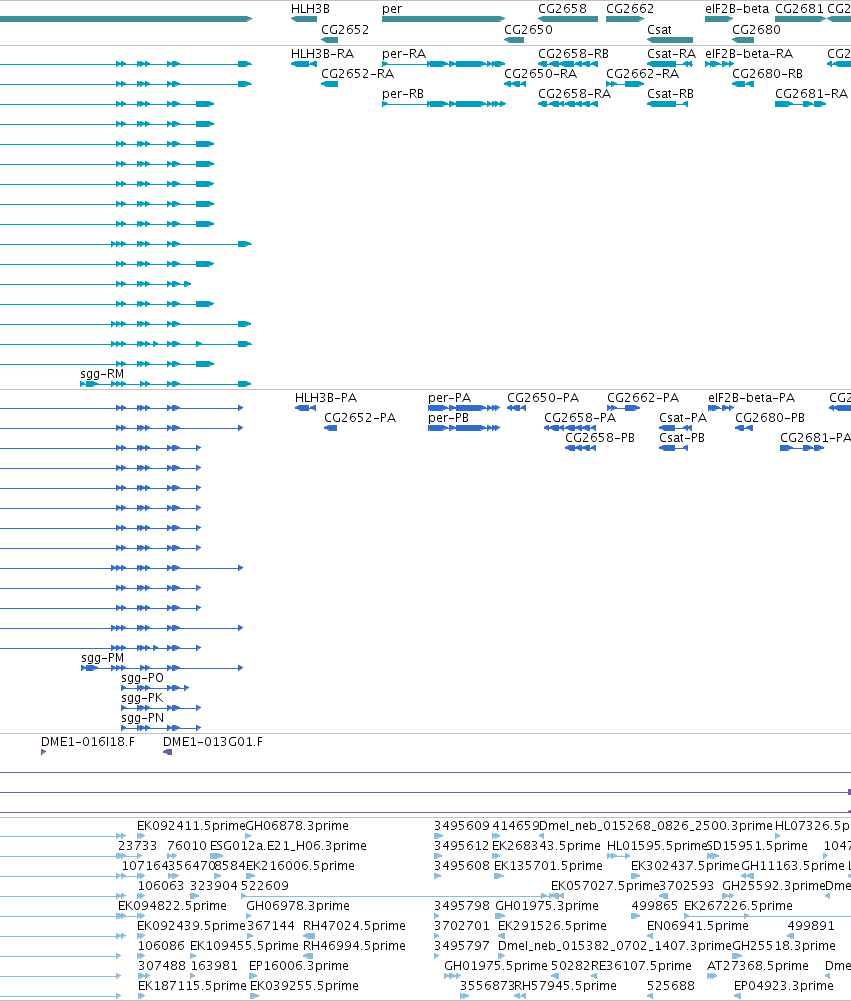Select the CG2681-PA protein label
The image size is (851, 1001).
815,438
